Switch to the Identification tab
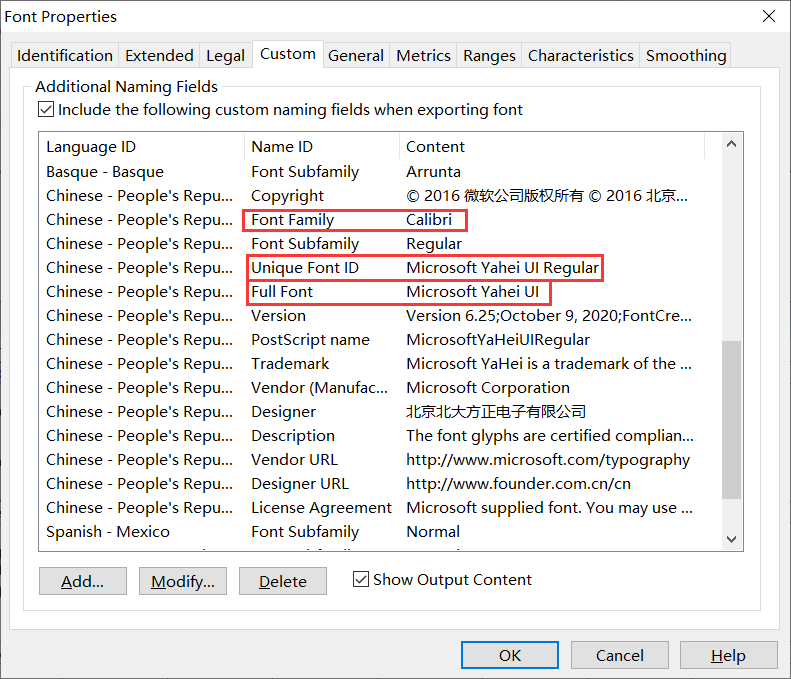 [65, 55]
